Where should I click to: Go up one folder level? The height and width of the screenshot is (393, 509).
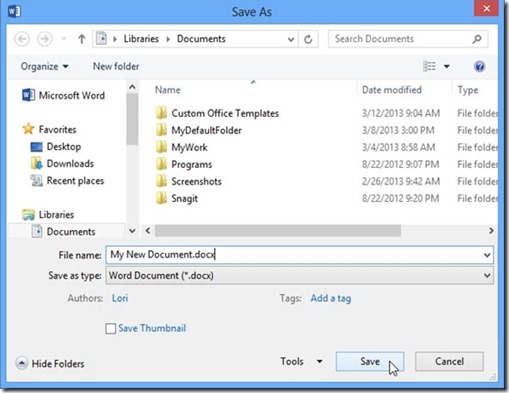tap(82, 39)
